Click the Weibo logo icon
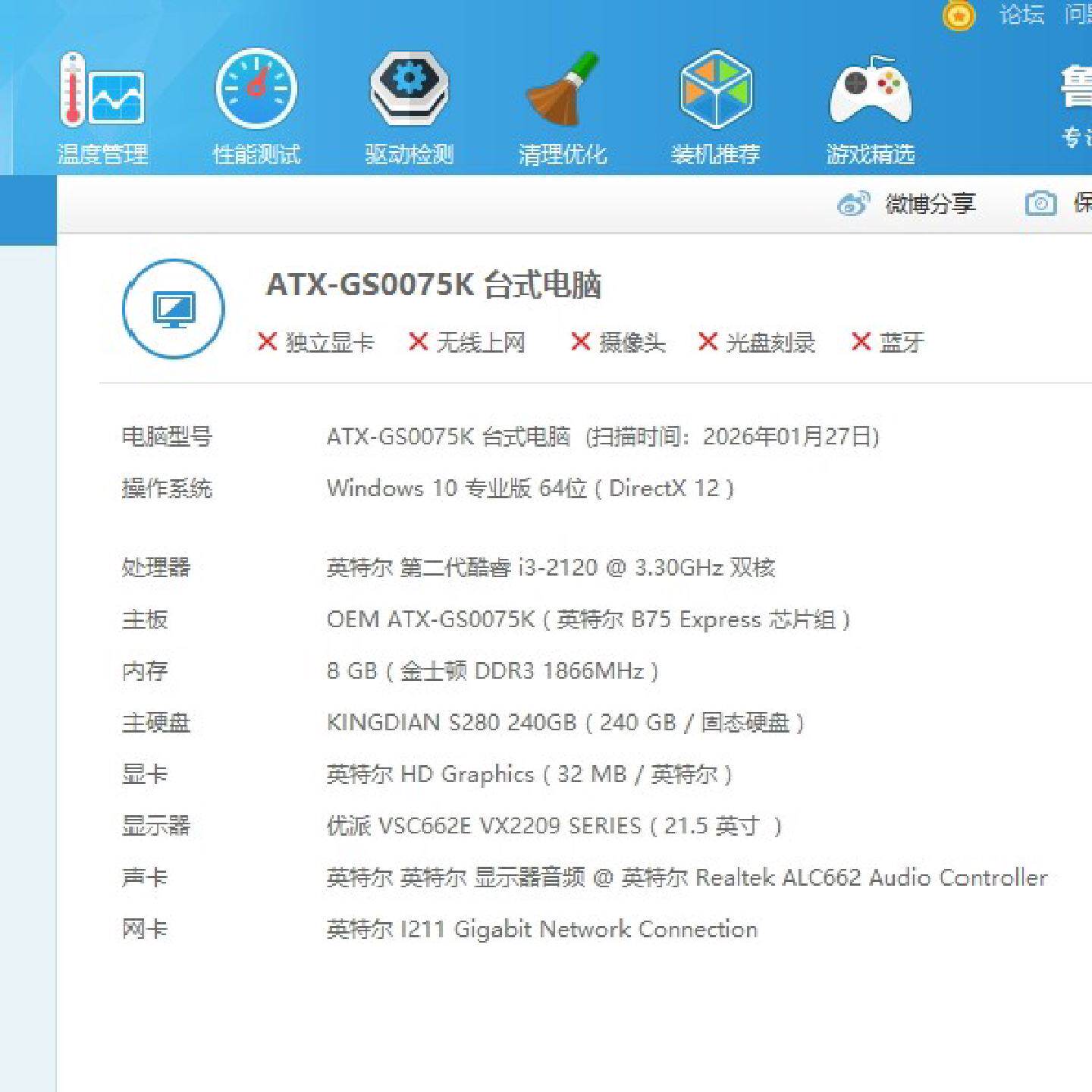 click(x=853, y=203)
